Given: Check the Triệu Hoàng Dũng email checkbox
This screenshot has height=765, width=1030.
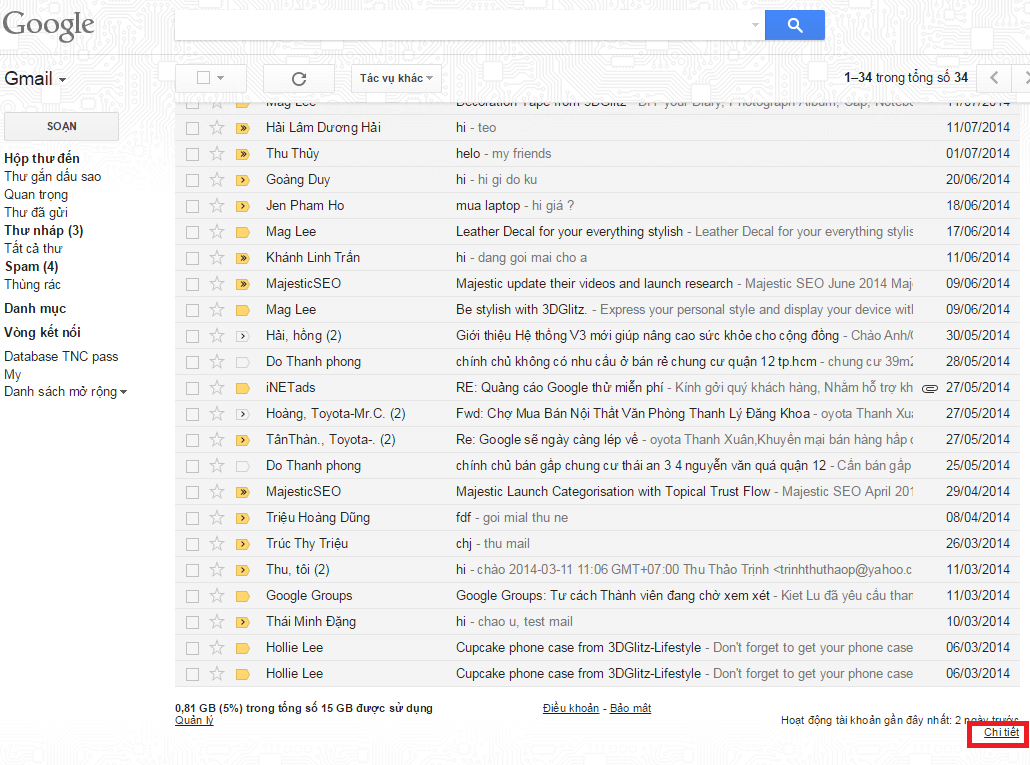Looking at the screenshot, I should pos(192,518).
